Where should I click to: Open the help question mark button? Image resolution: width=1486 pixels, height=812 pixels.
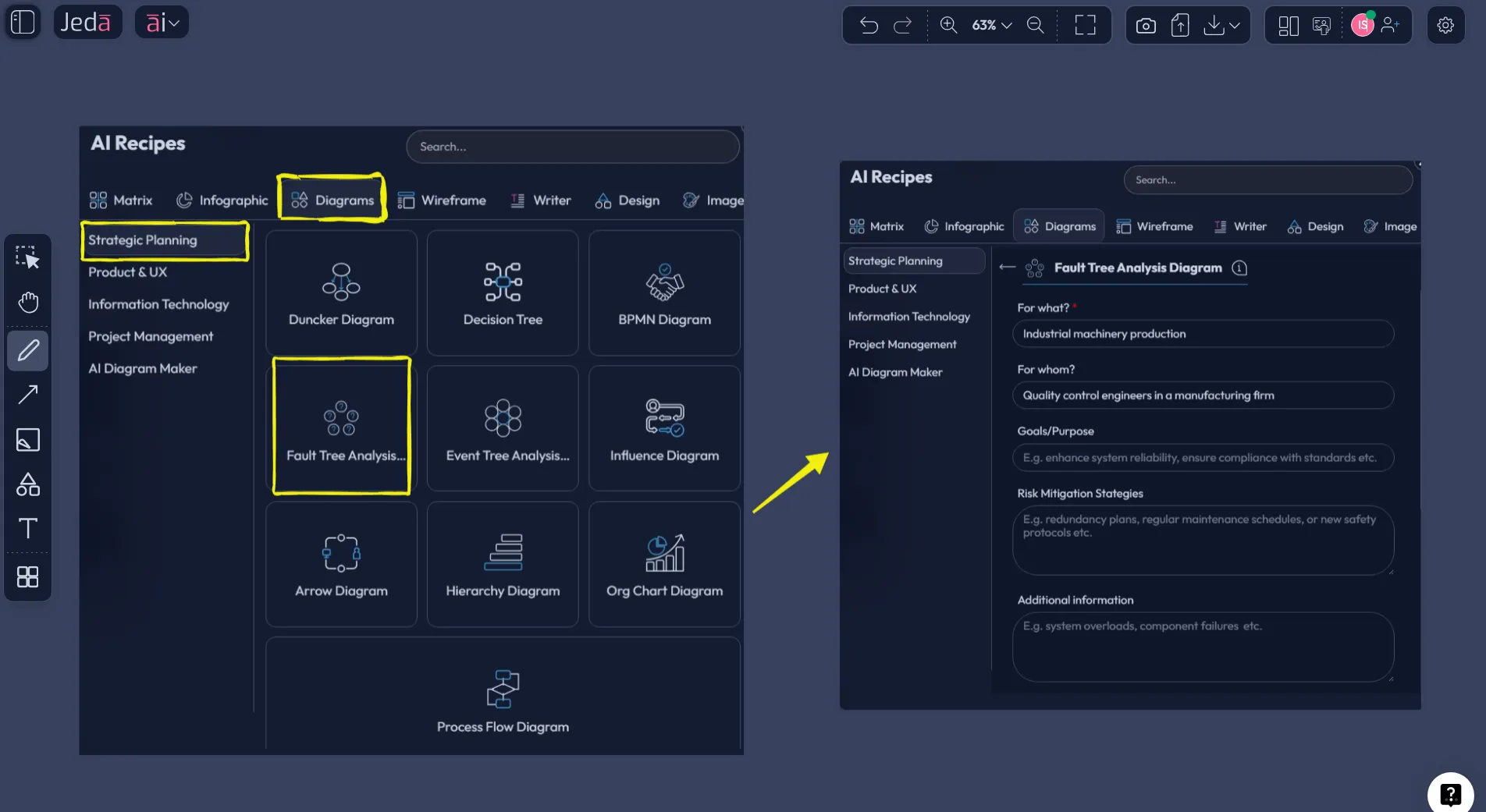click(x=1450, y=794)
